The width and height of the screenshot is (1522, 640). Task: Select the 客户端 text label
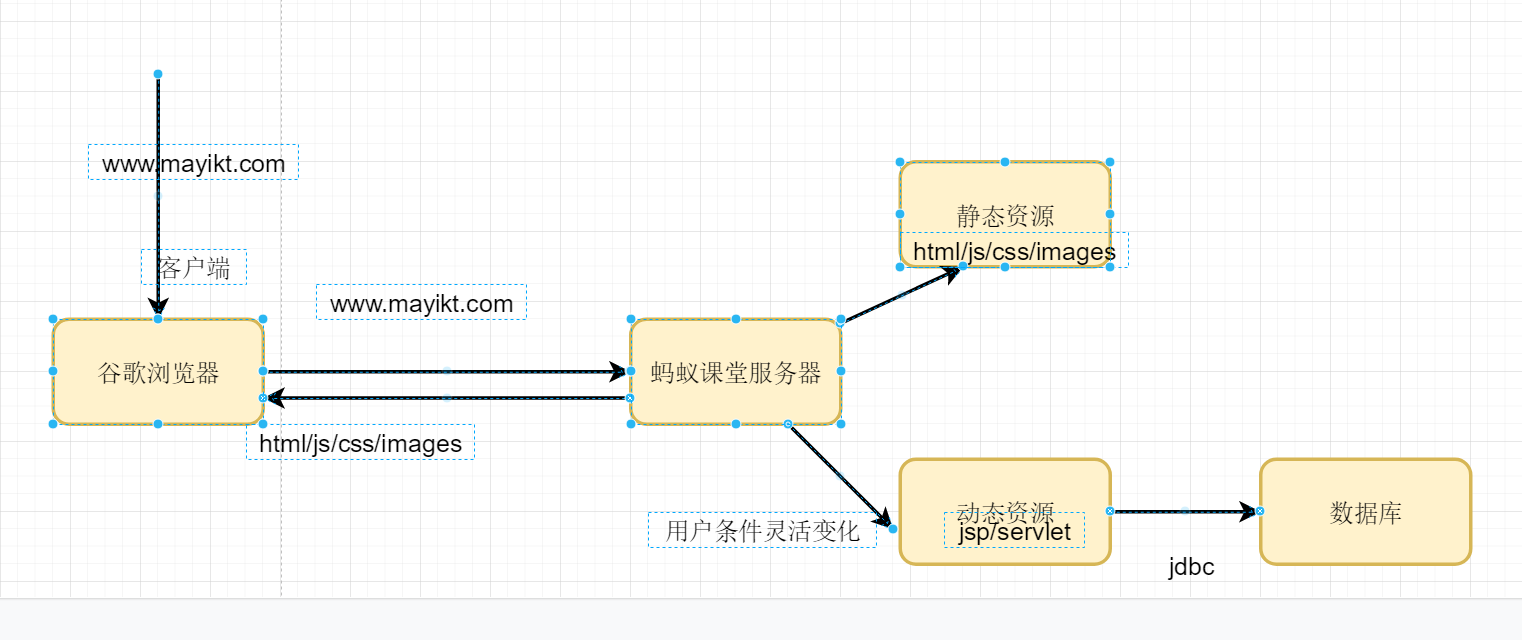[x=193, y=267]
